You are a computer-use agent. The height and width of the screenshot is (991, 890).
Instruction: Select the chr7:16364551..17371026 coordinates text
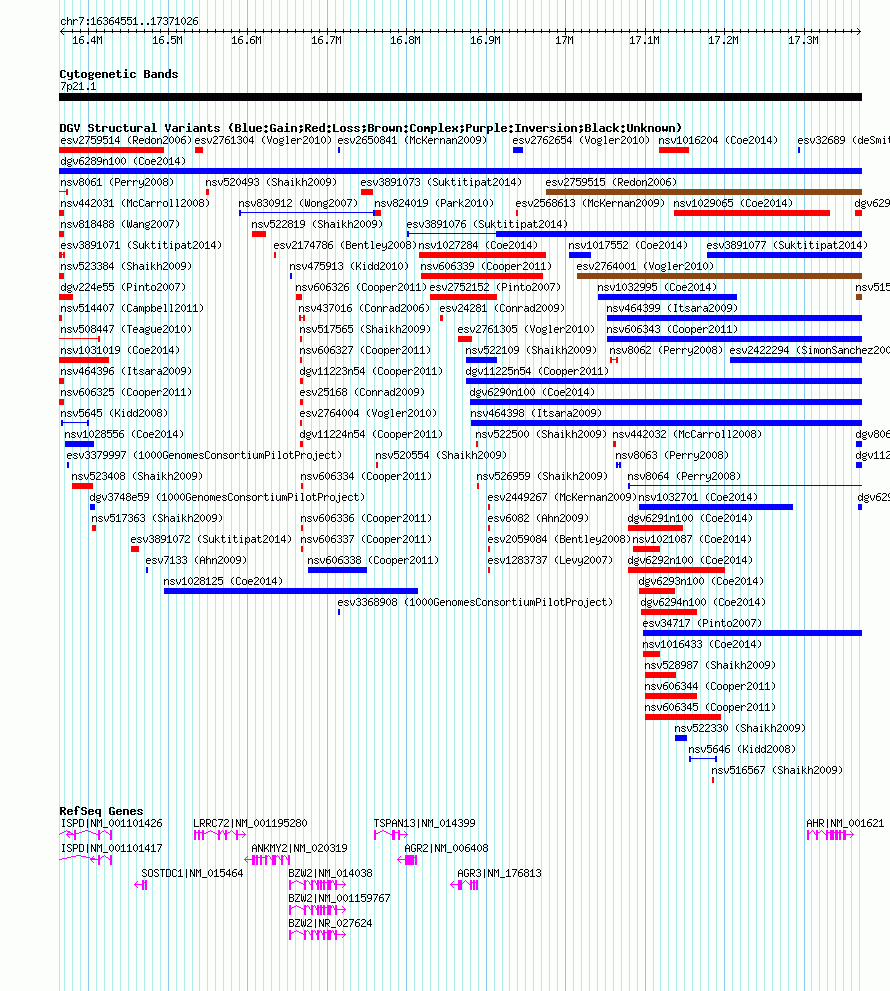pyautogui.click(x=129, y=21)
